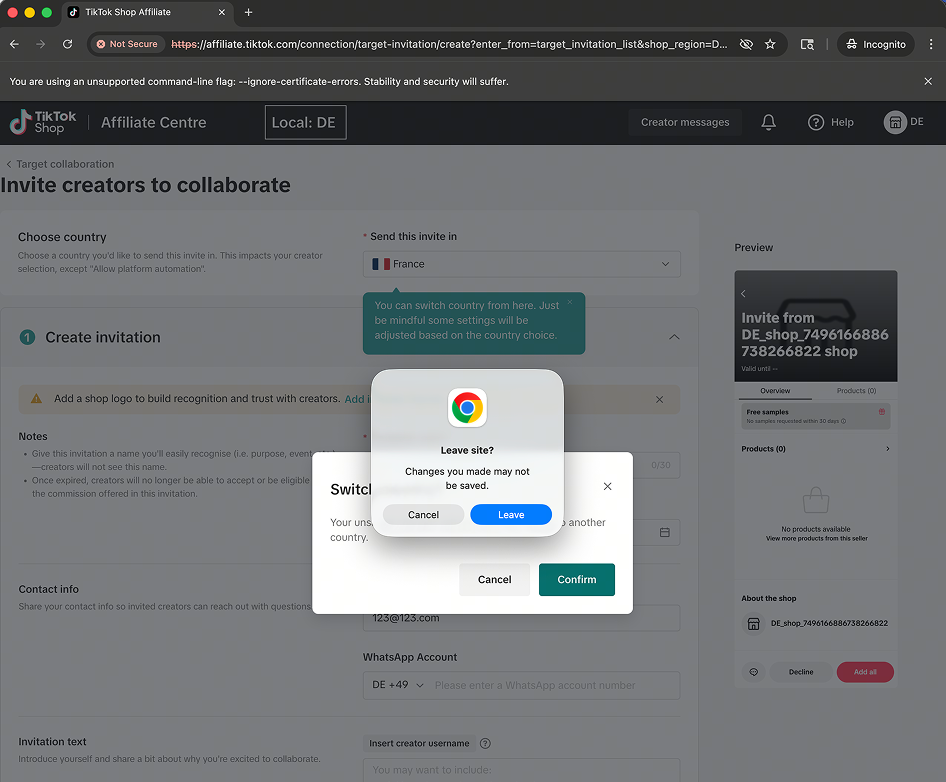Open the Help menu
This screenshot has height=782, width=946.
click(x=831, y=122)
